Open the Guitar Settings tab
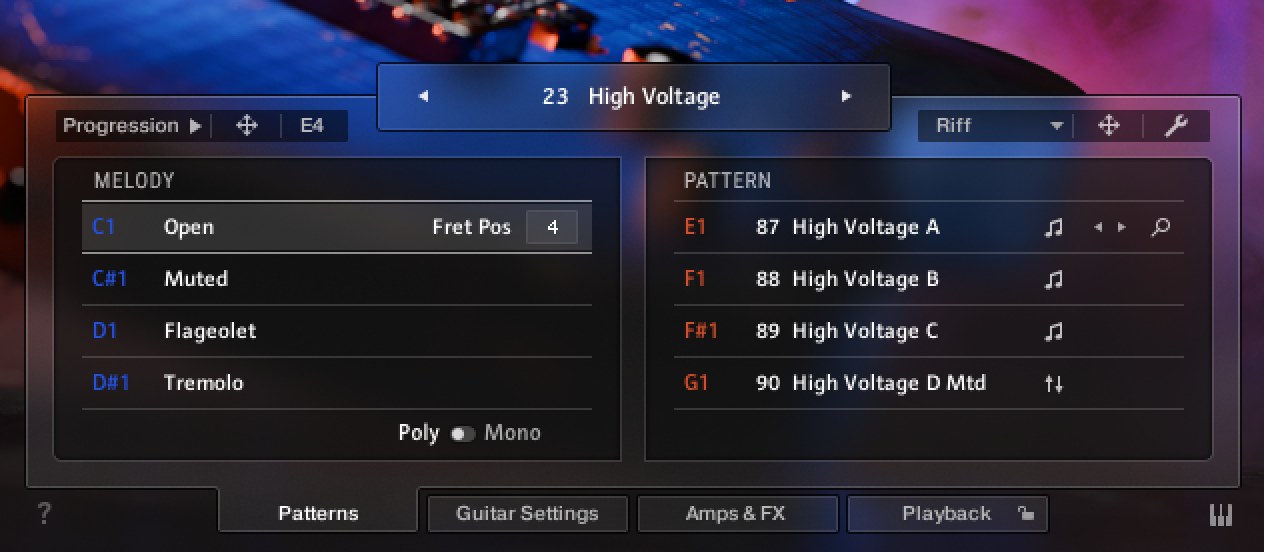 (x=527, y=513)
